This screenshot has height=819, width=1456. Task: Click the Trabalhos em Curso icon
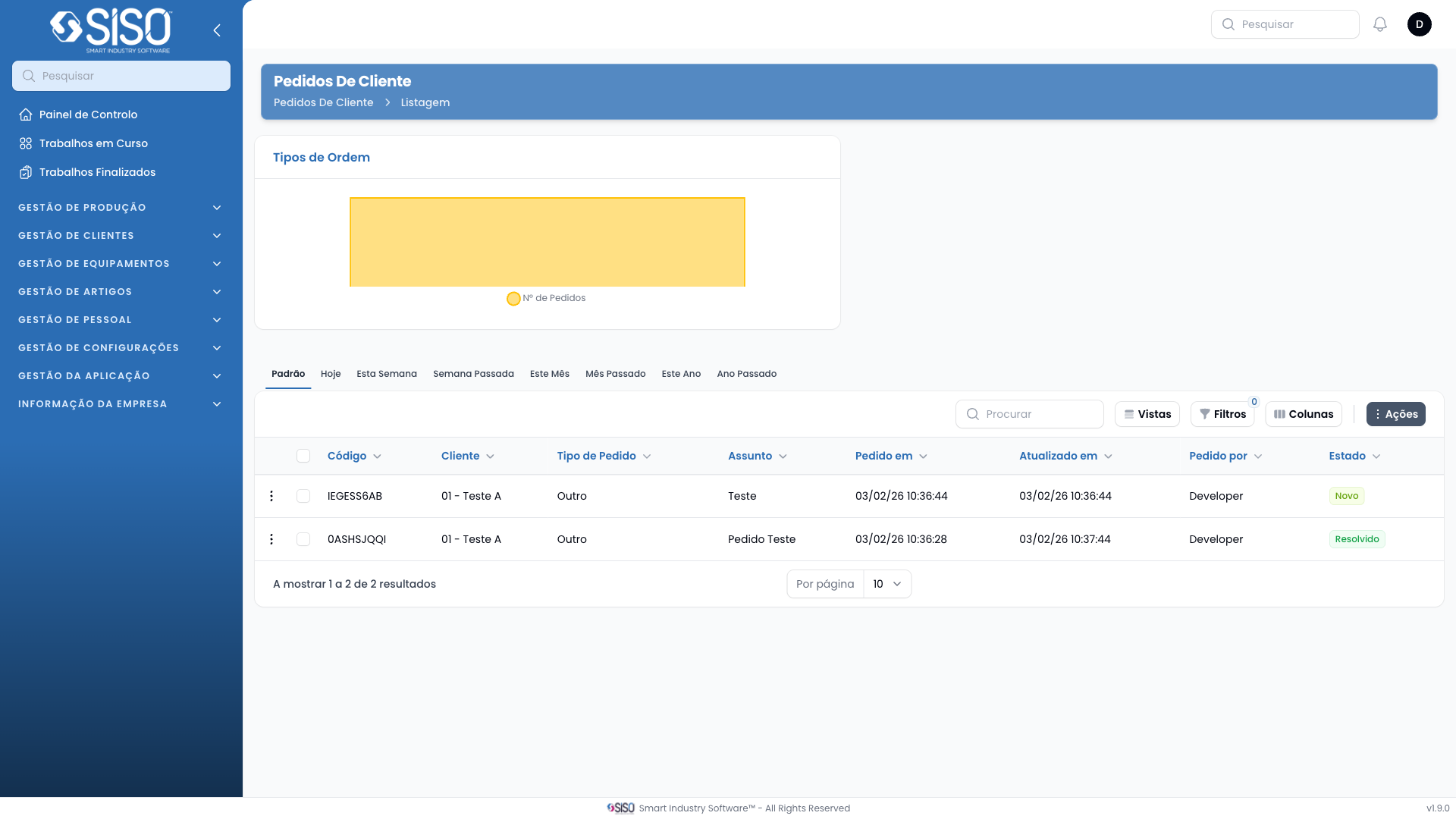tap(26, 143)
